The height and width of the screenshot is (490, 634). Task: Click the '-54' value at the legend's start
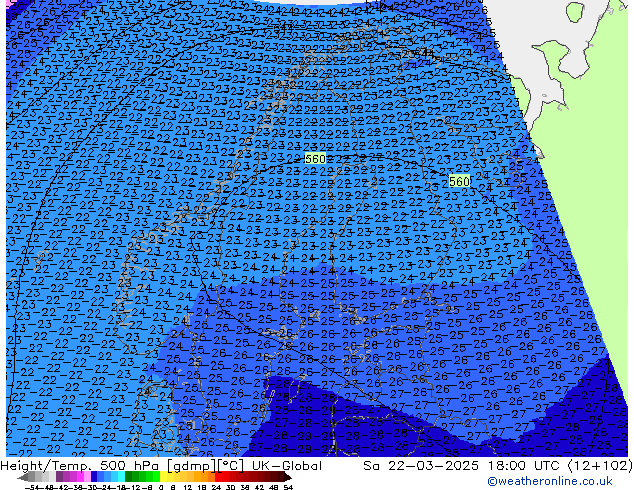32,488
